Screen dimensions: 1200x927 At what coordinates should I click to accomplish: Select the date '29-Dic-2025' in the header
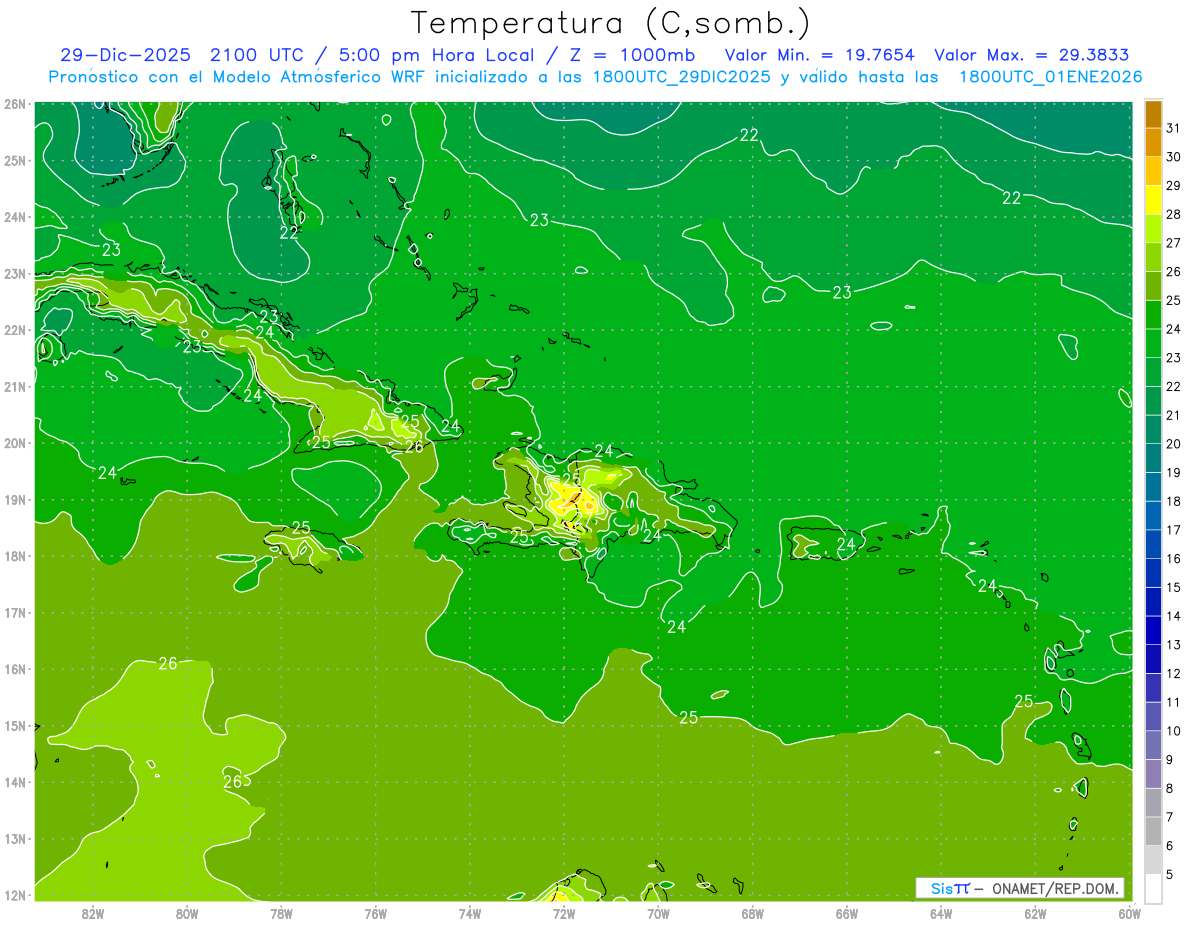coord(125,55)
